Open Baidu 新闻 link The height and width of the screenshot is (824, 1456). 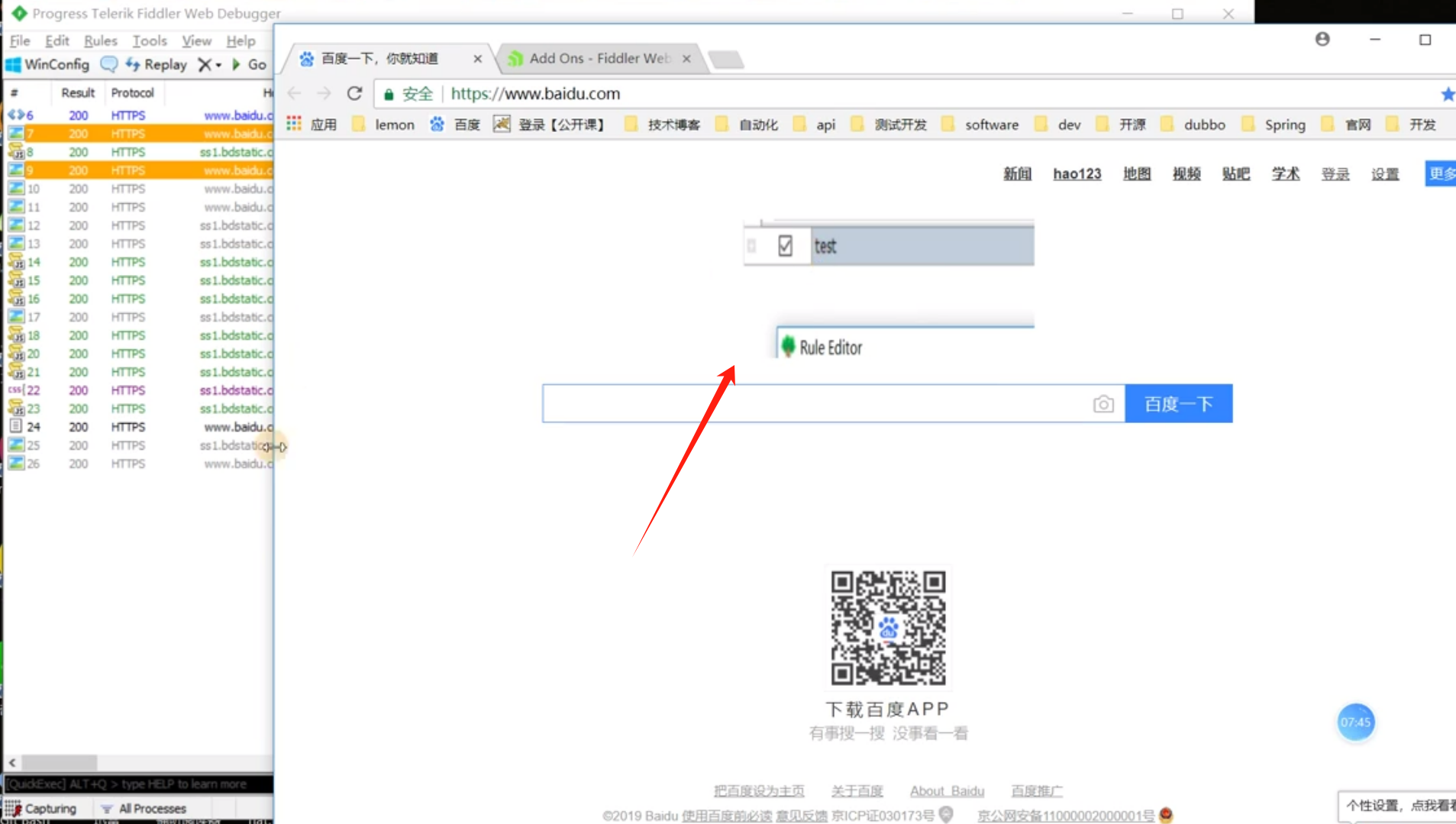[1017, 174]
